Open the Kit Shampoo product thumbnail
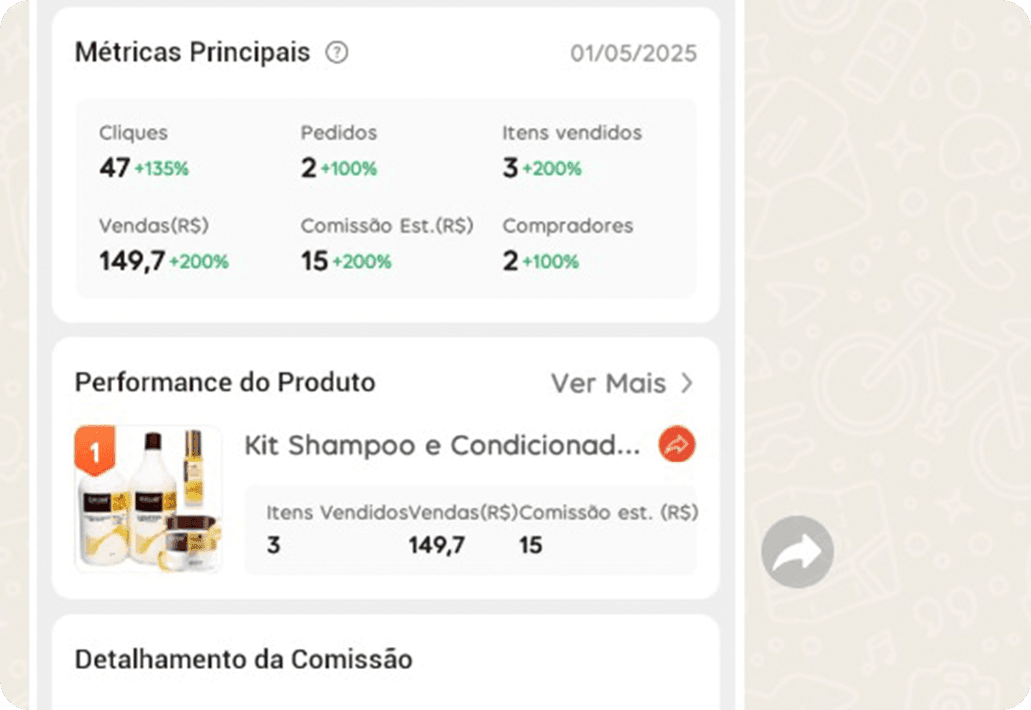 [x=149, y=500]
